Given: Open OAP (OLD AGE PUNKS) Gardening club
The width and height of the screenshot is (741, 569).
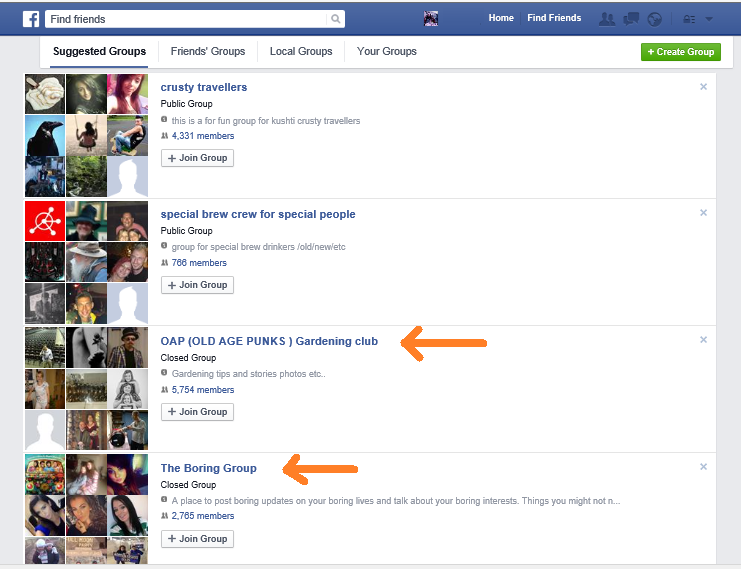Looking at the screenshot, I should [x=269, y=341].
